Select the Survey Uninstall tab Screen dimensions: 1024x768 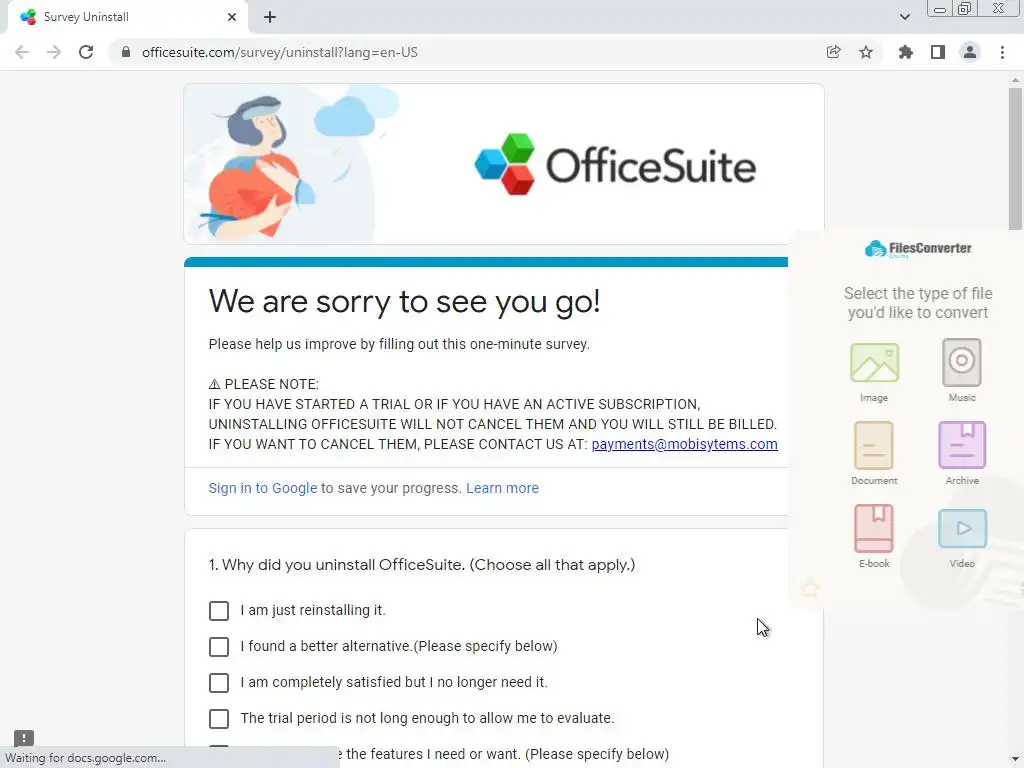click(x=127, y=17)
